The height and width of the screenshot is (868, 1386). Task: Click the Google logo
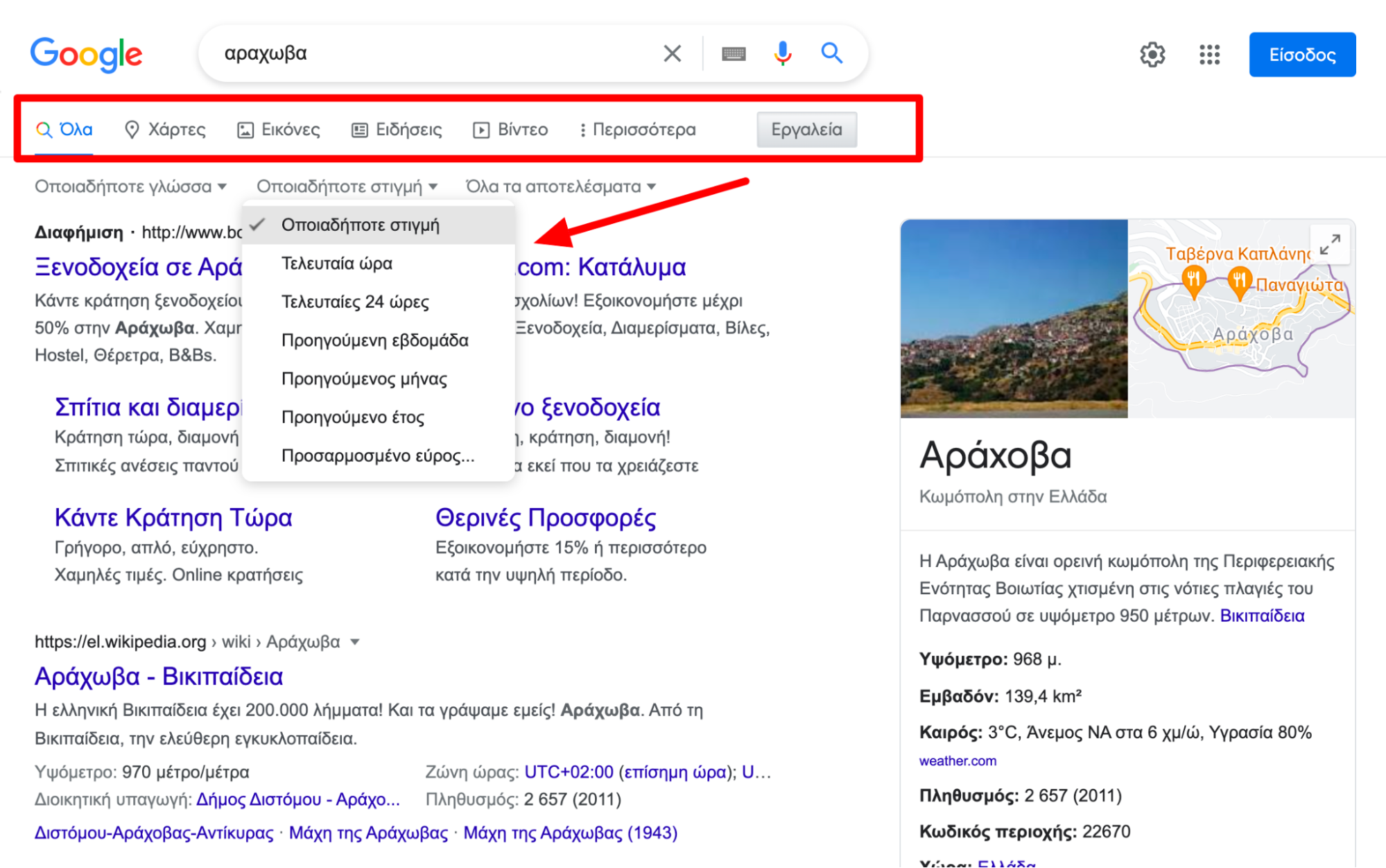(x=86, y=54)
